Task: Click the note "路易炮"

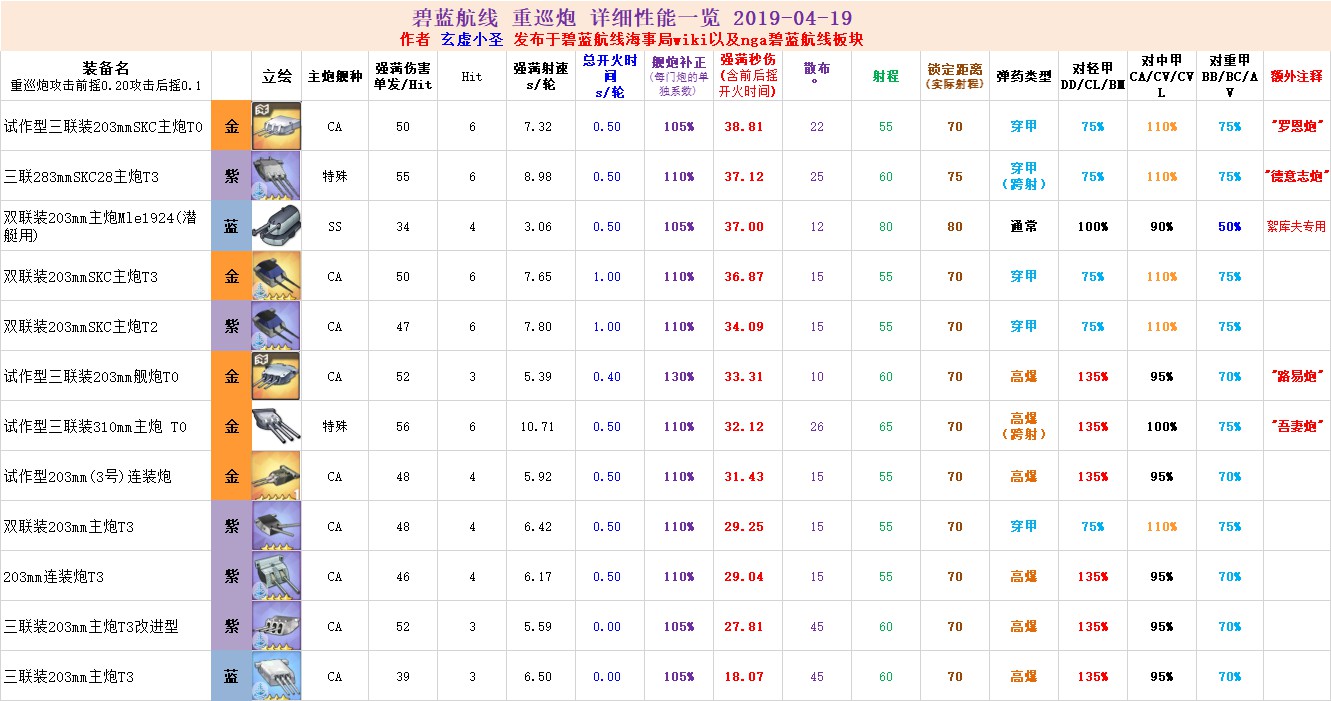Action: point(1297,377)
